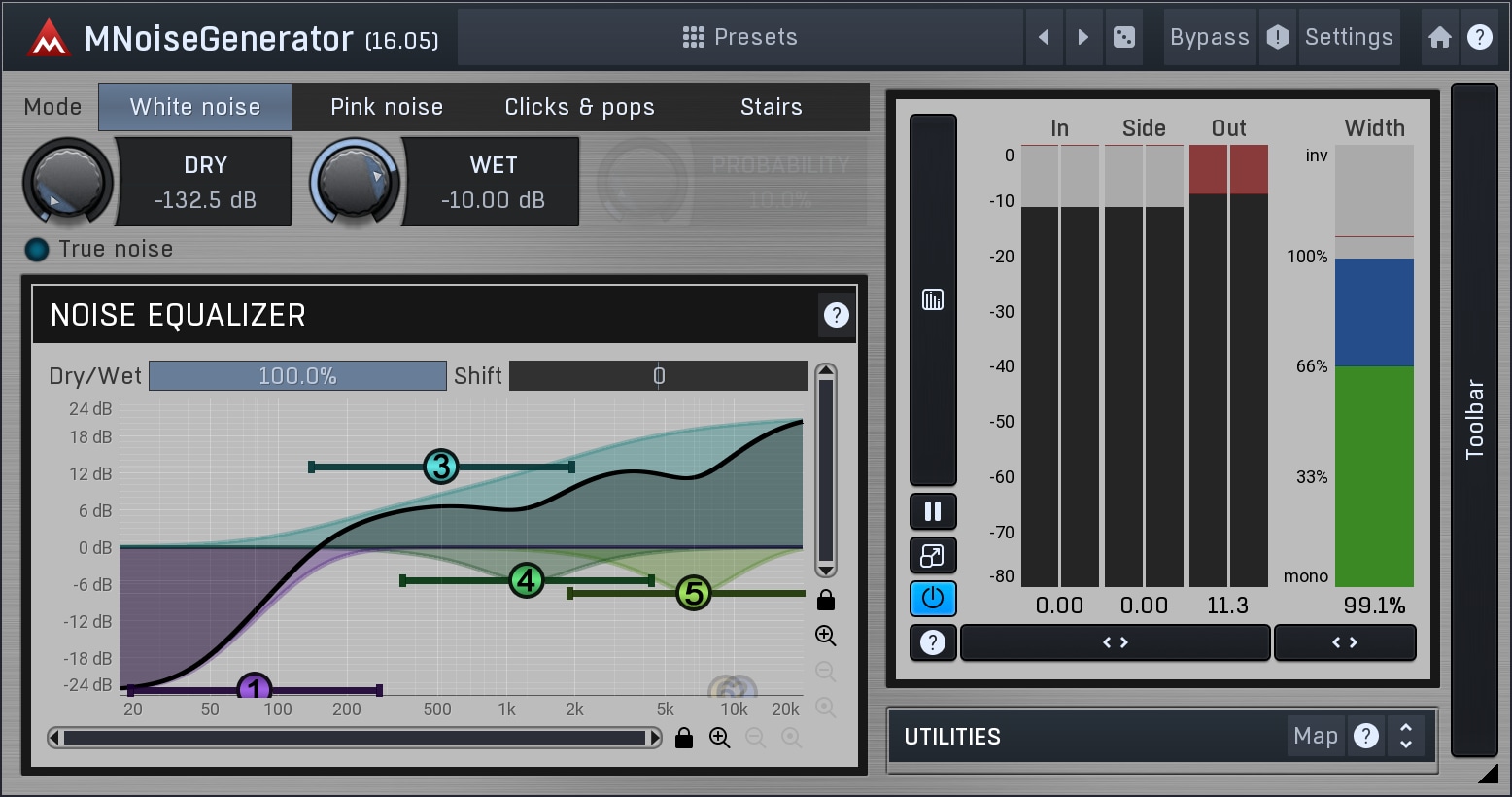Enable True noise toggle
This screenshot has width=1512, height=797.
click(x=37, y=250)
